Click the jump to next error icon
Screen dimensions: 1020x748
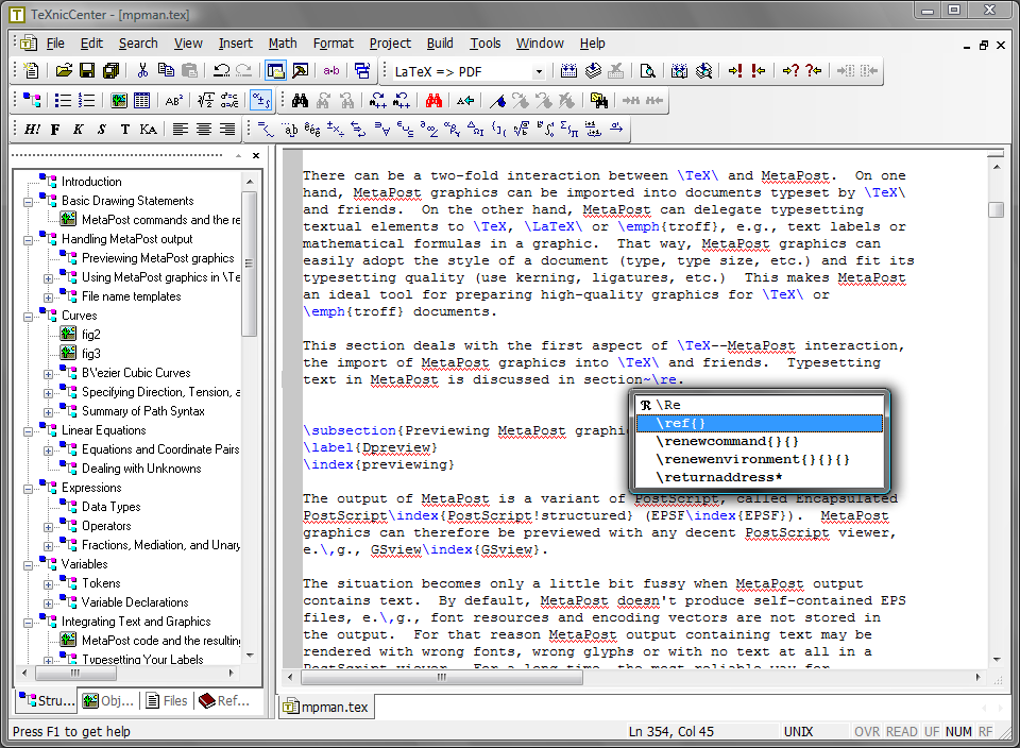coord(736,71)
